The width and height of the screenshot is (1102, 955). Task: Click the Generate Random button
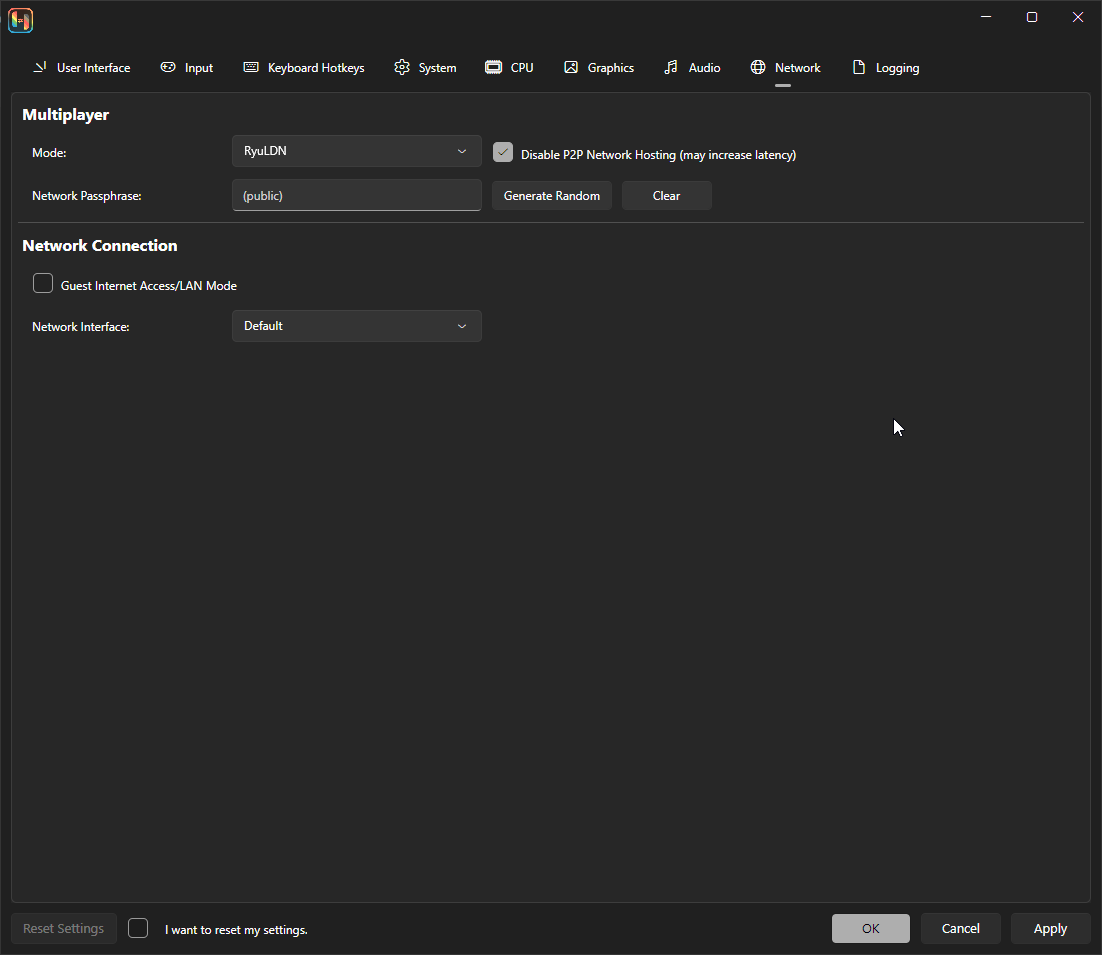(552, 195)
